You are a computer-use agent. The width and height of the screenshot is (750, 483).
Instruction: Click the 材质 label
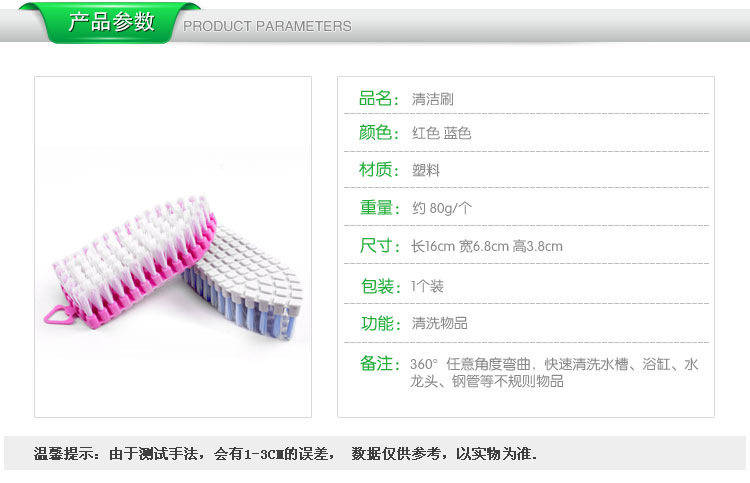[378, 169]
